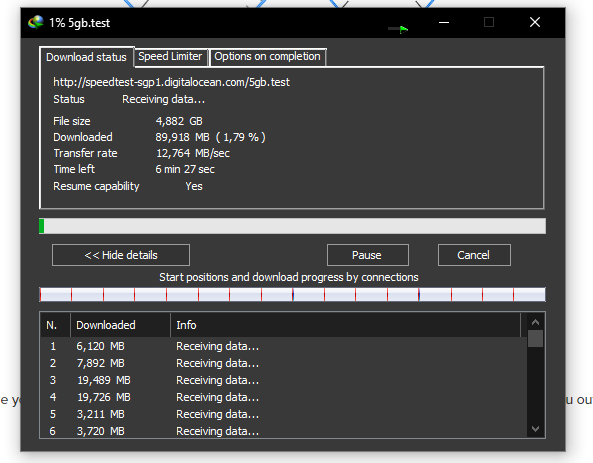The image size is (593, 463).
Task: Click the Downloaded value 89,918 MB
Action: coord(182,137)
